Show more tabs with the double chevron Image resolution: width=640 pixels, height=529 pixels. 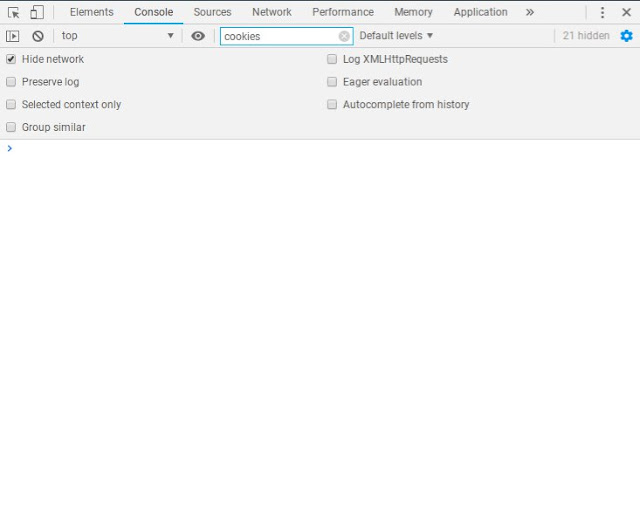coord(530,12)
